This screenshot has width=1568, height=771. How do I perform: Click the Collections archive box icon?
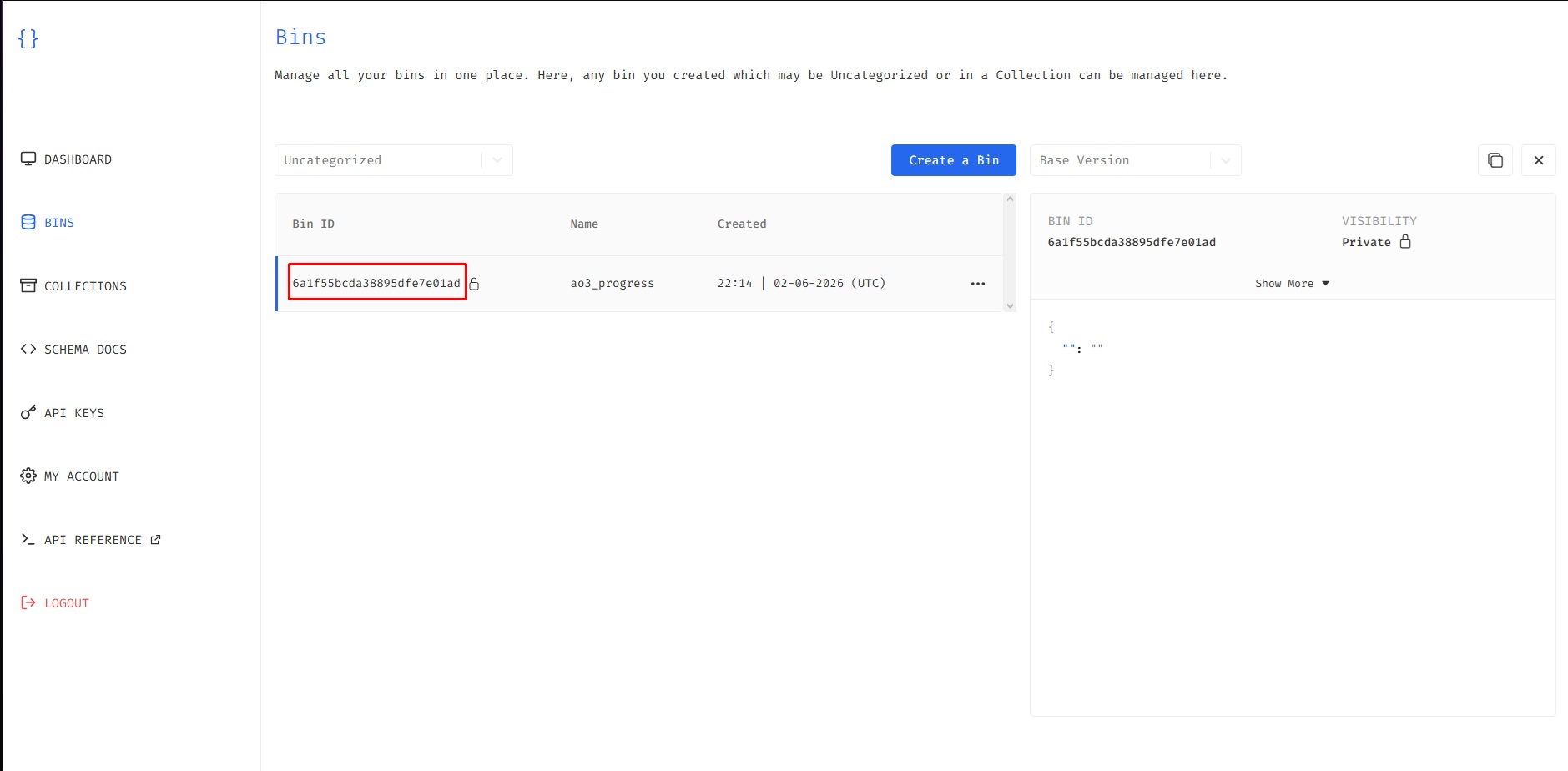click(28, 285)
